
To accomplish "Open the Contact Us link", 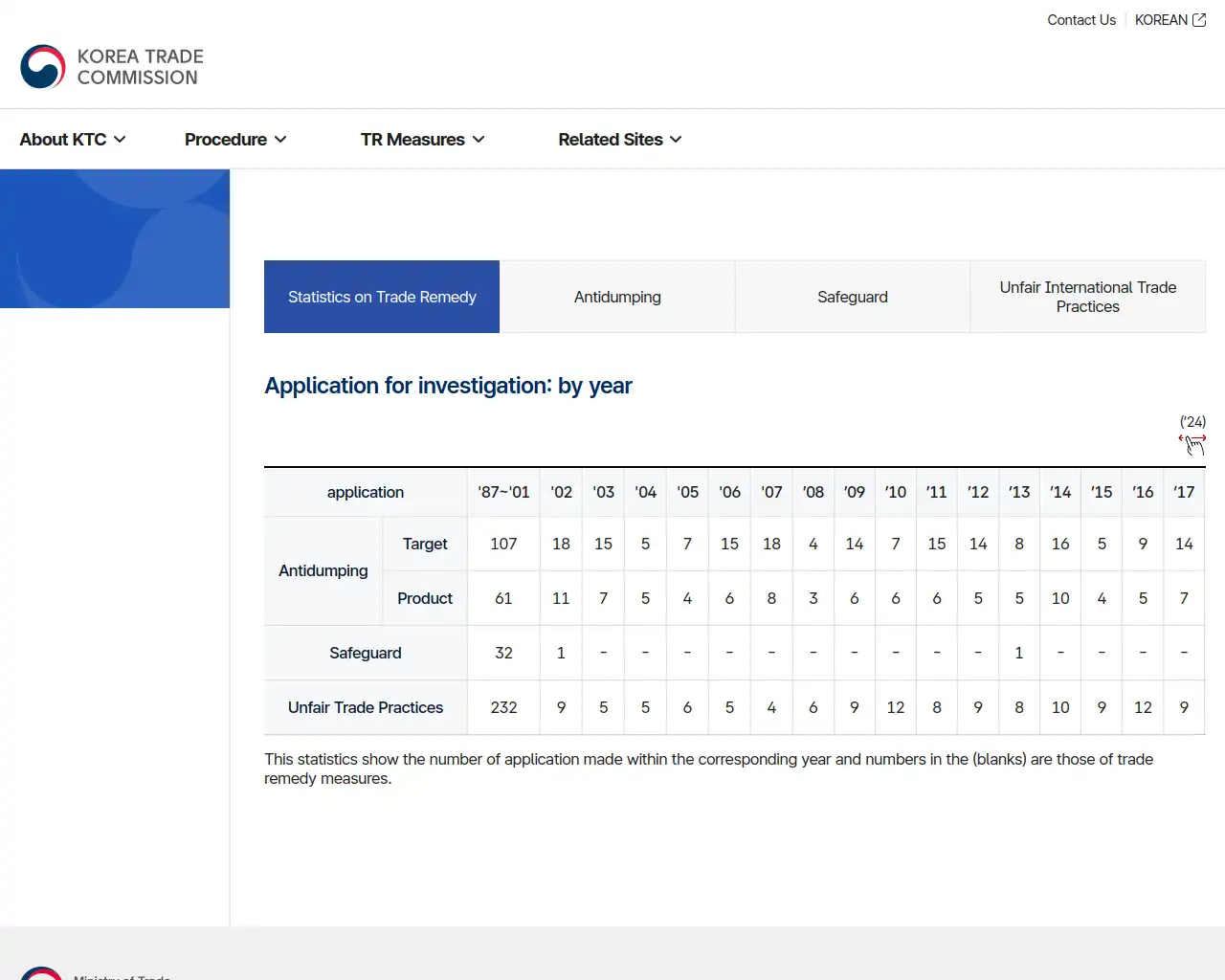I will coord(1081,20).
